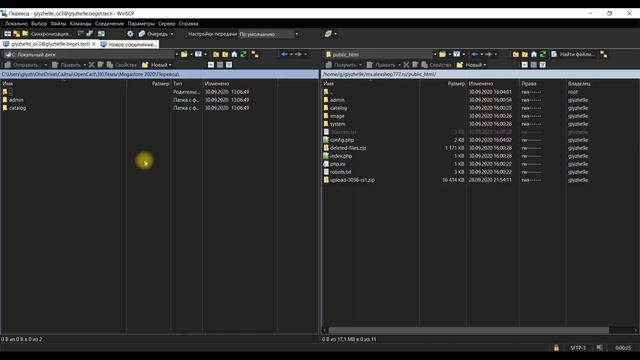Open the Команды menu
The width and height of the screenshot is (640, 360).
point(80,24)
